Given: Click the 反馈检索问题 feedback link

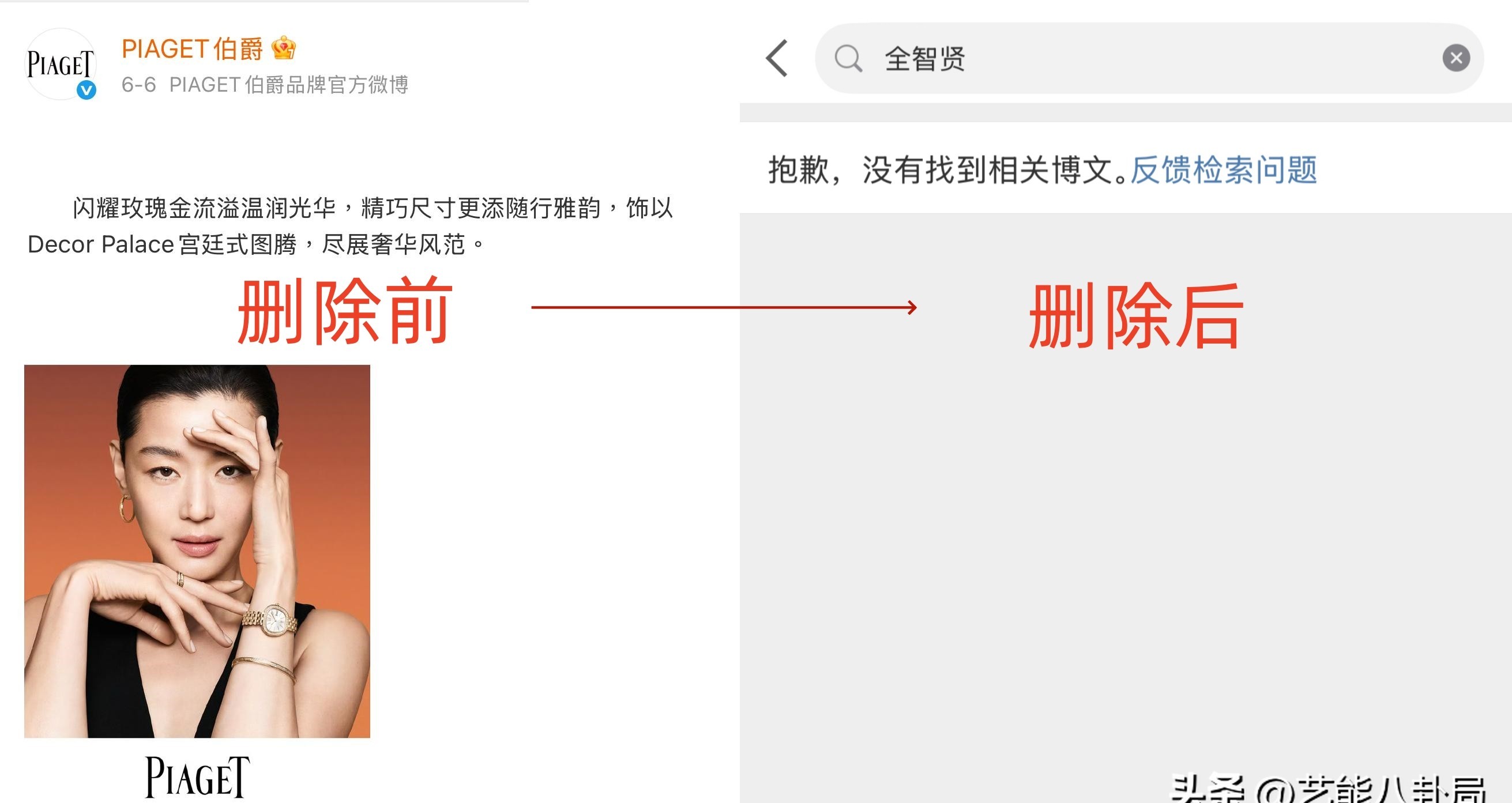Looking at the screenshot, I should [1224, 170].
